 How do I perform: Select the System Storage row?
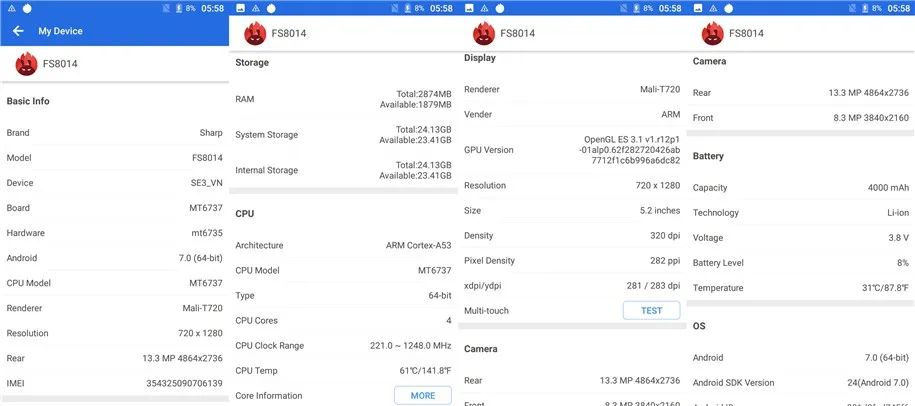coord(343,135)
